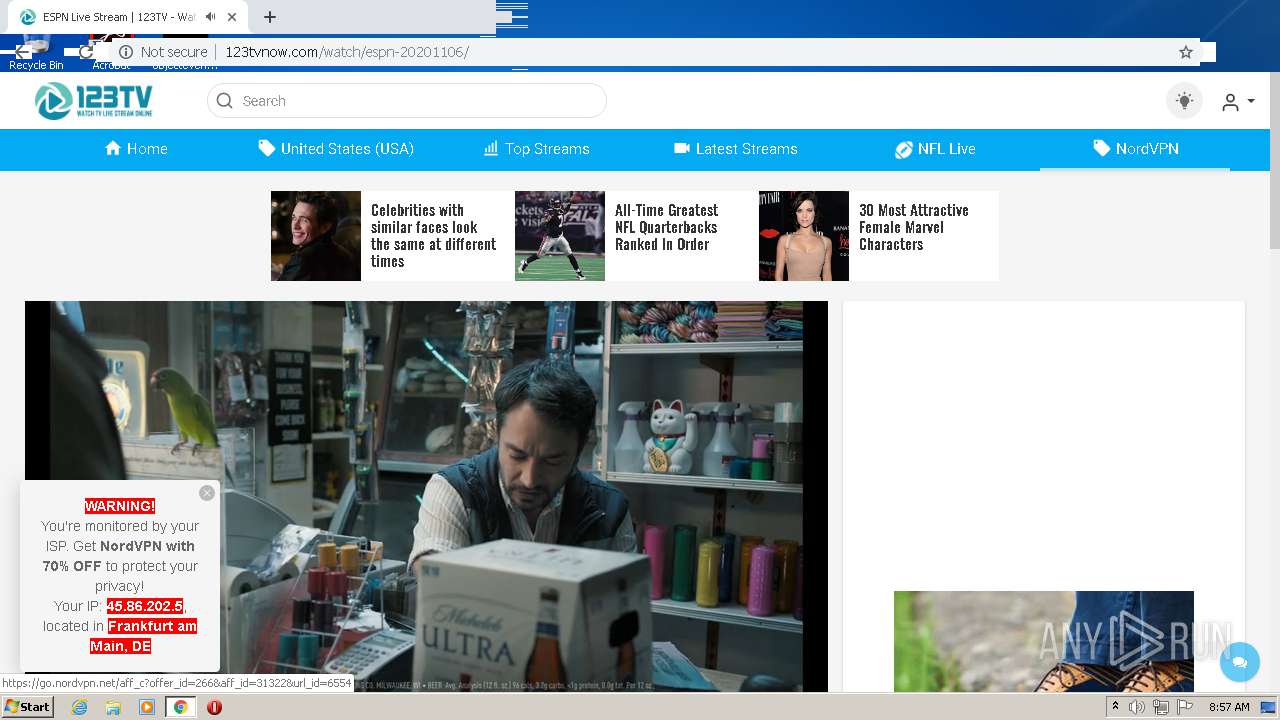
Task: Open the blue chat bubble widget
Action: pyautogui.click(x=1240, y=662)
